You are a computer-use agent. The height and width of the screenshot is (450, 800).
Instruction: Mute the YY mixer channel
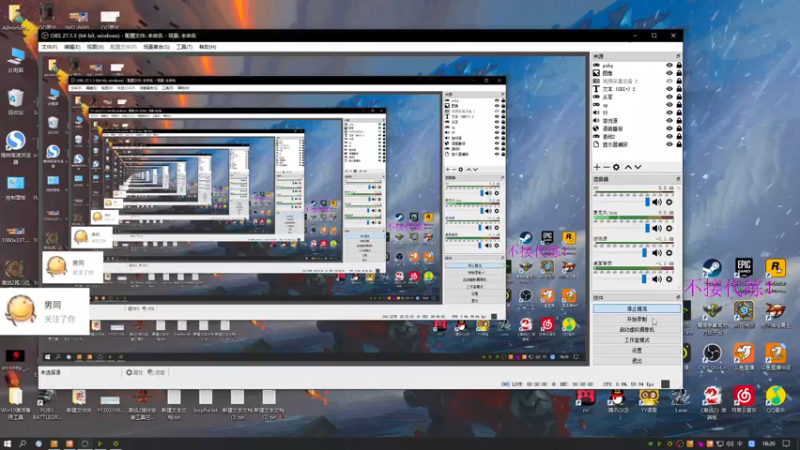[657, 203]
